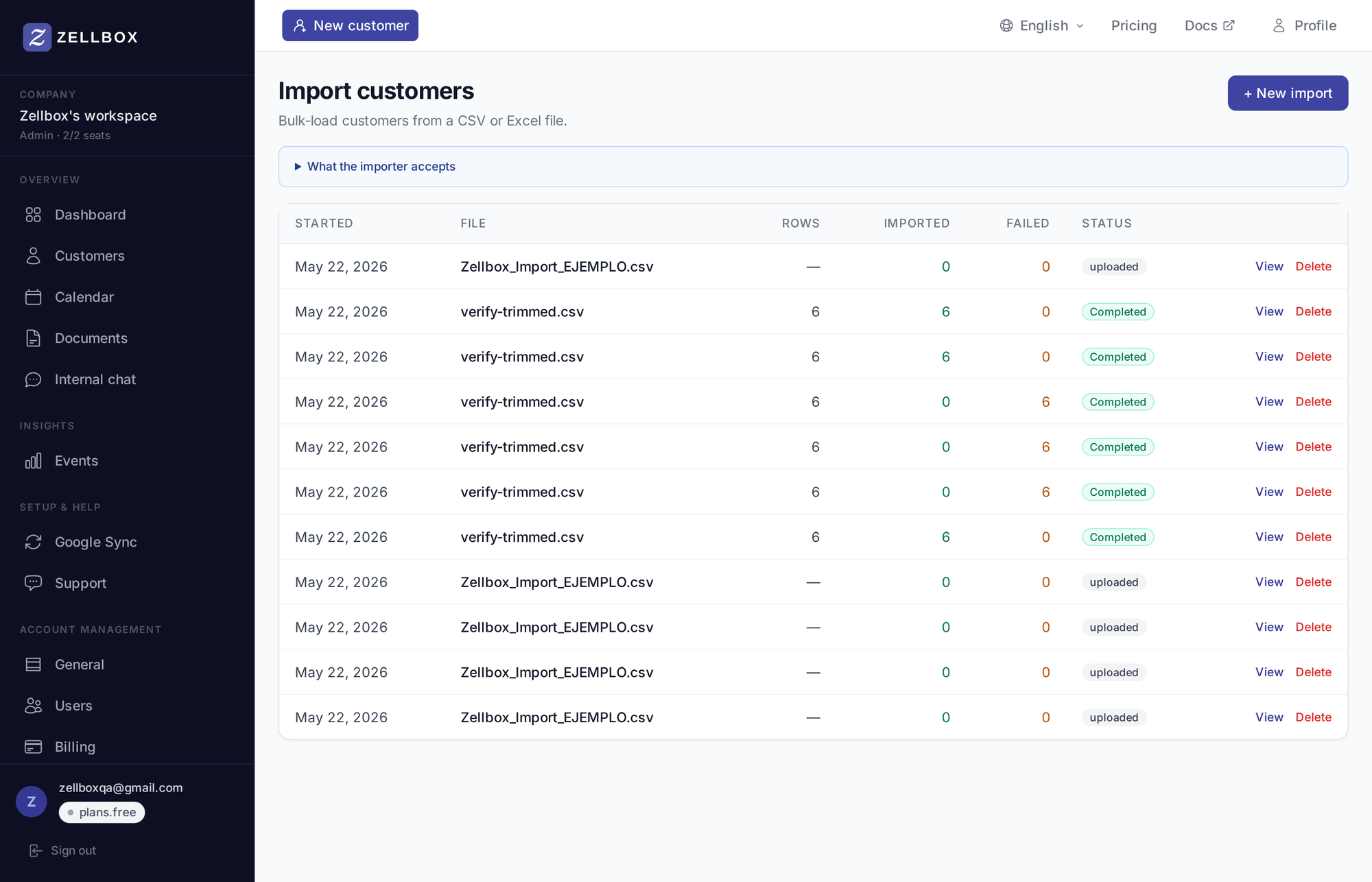Start a New import
Image resolution: width=1372 pixels, height=882 pixels.
(x=1288, y=93)
